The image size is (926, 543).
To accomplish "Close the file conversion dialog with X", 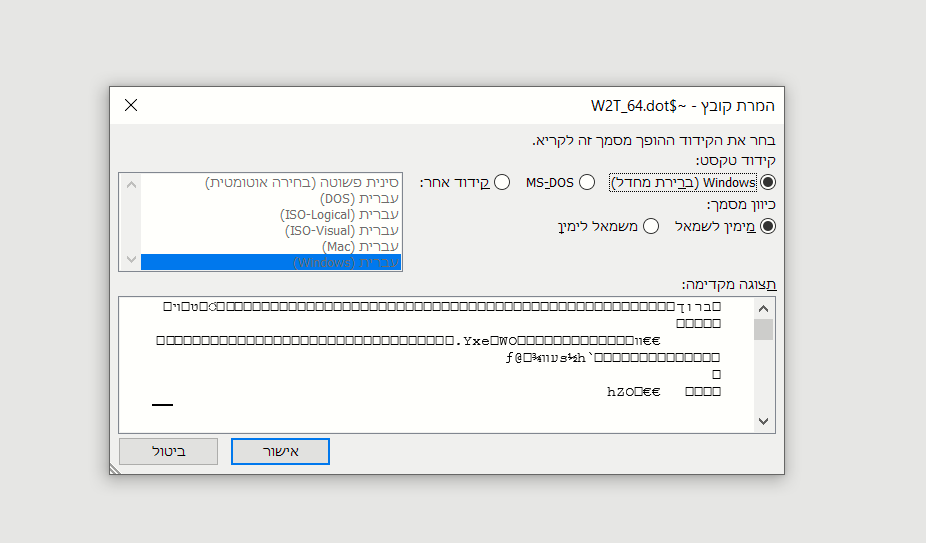I will point(131,105).
